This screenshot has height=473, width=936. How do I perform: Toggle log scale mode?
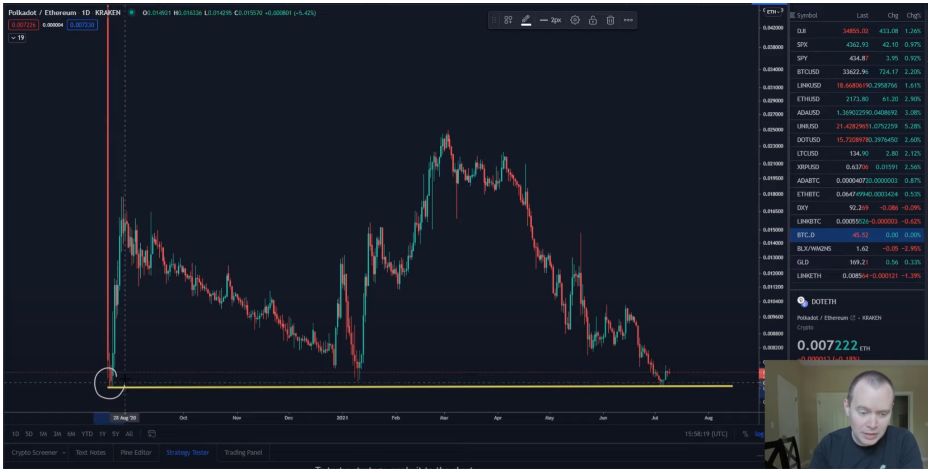pos(759,434)
